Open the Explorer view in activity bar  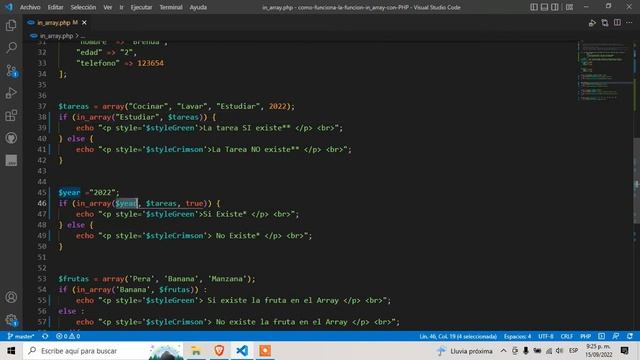[x=11, y=25]
